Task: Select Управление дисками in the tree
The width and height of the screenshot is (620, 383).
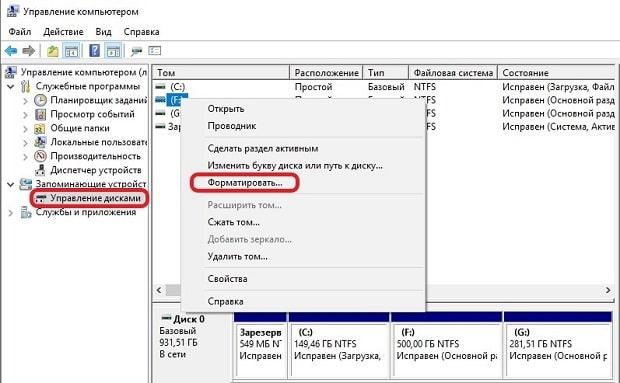Action: point(95,198)
